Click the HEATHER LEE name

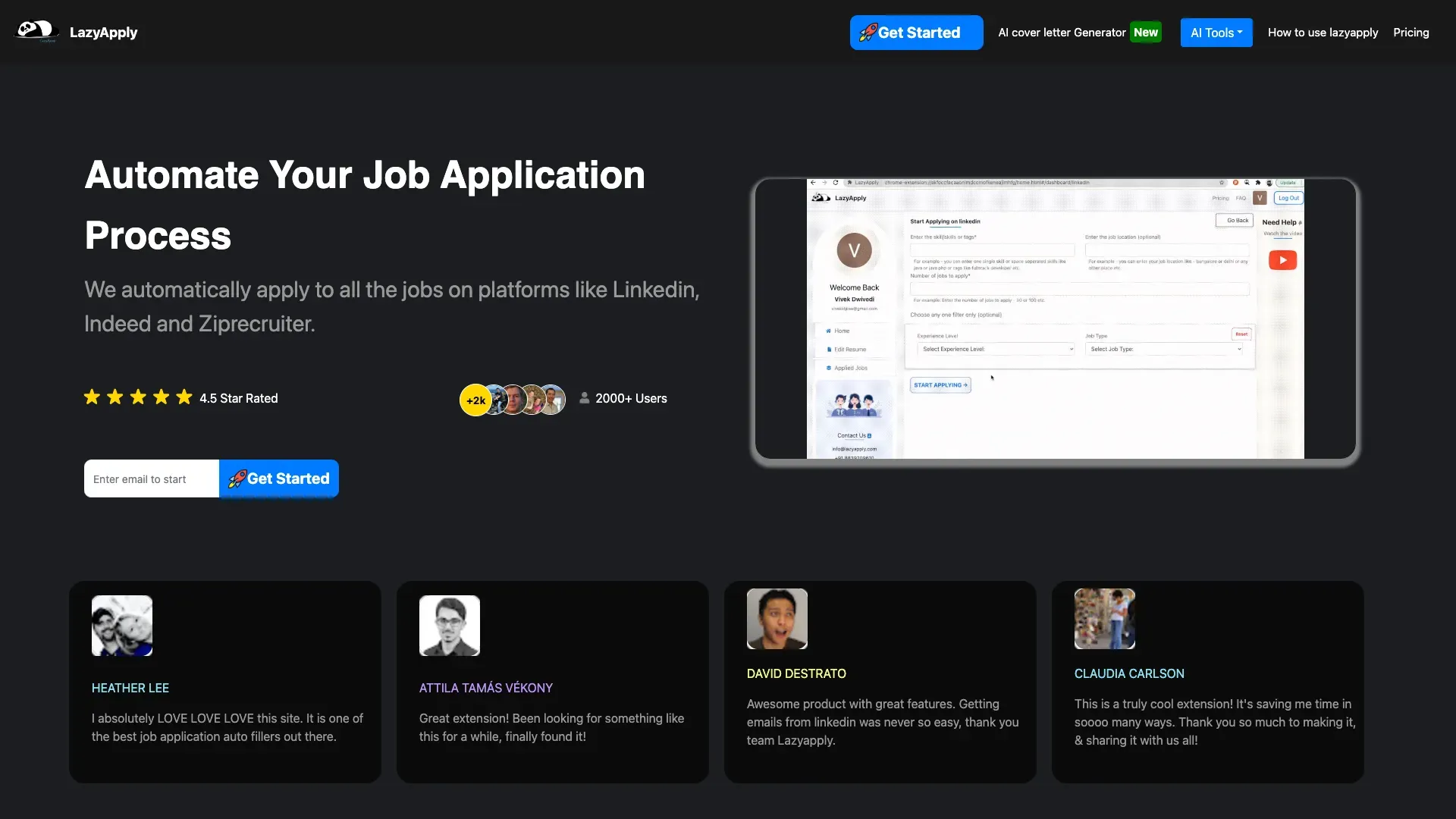(130, 688)
